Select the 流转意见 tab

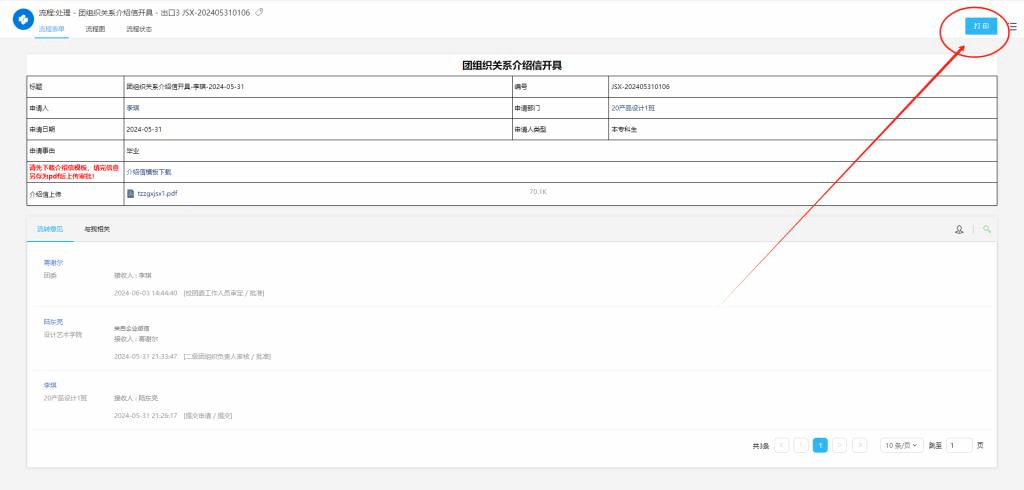click(50, 229)
